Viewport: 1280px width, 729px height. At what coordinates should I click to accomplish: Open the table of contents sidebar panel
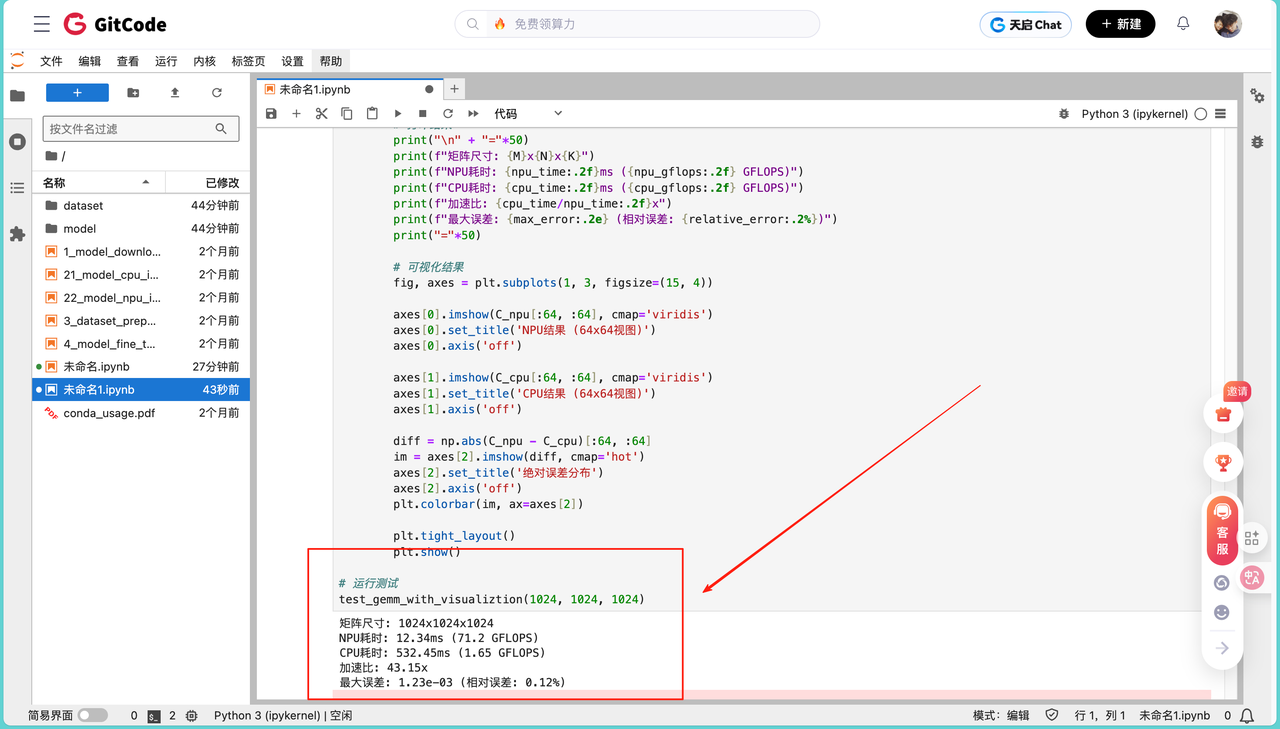pyautogui.click(x=17, y=188)
